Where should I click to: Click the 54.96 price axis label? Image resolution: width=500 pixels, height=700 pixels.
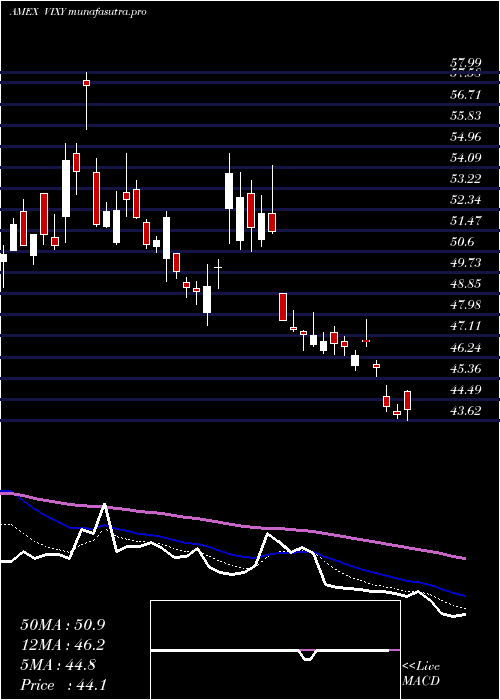[466, 137]
